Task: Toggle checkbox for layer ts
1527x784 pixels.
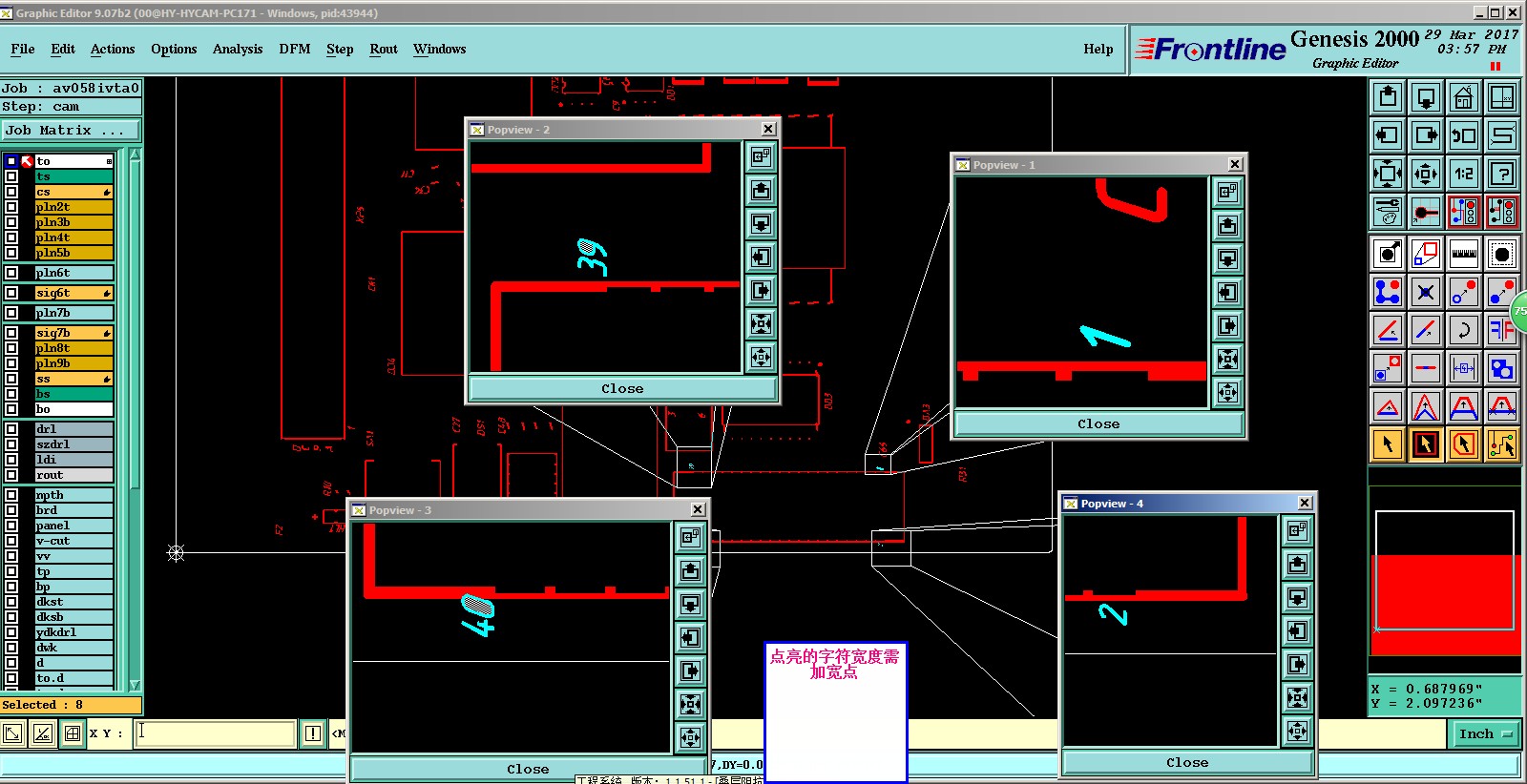Action: tap(11, 176)
